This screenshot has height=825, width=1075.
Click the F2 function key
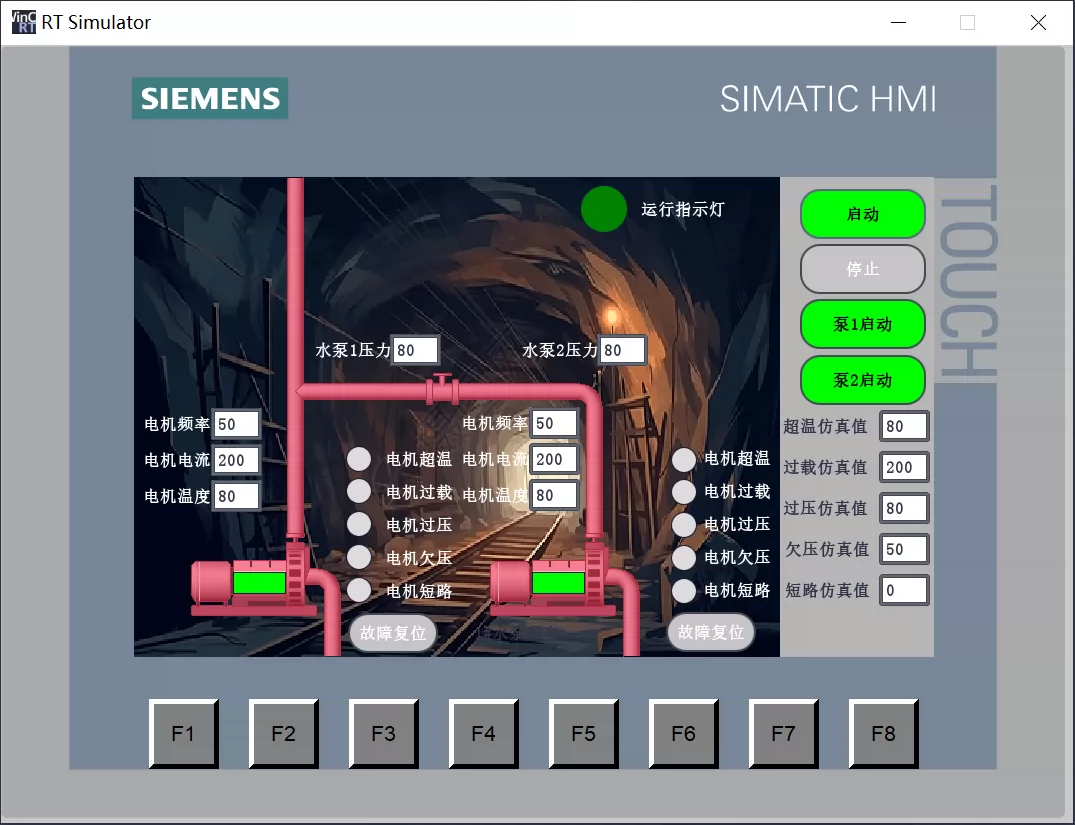pyautogui.click(x=283, y=733)
